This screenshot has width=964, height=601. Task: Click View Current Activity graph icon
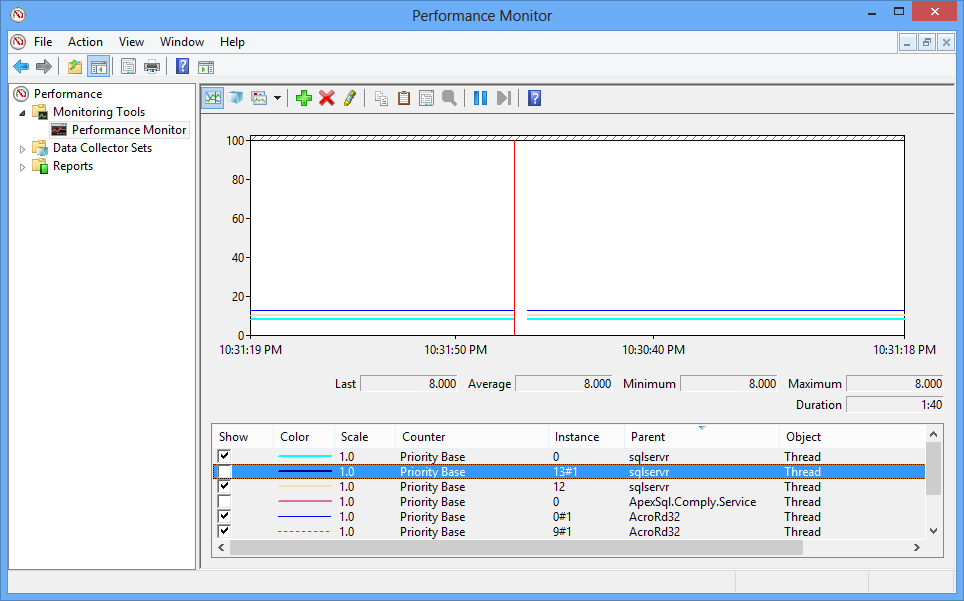[212, 98]
